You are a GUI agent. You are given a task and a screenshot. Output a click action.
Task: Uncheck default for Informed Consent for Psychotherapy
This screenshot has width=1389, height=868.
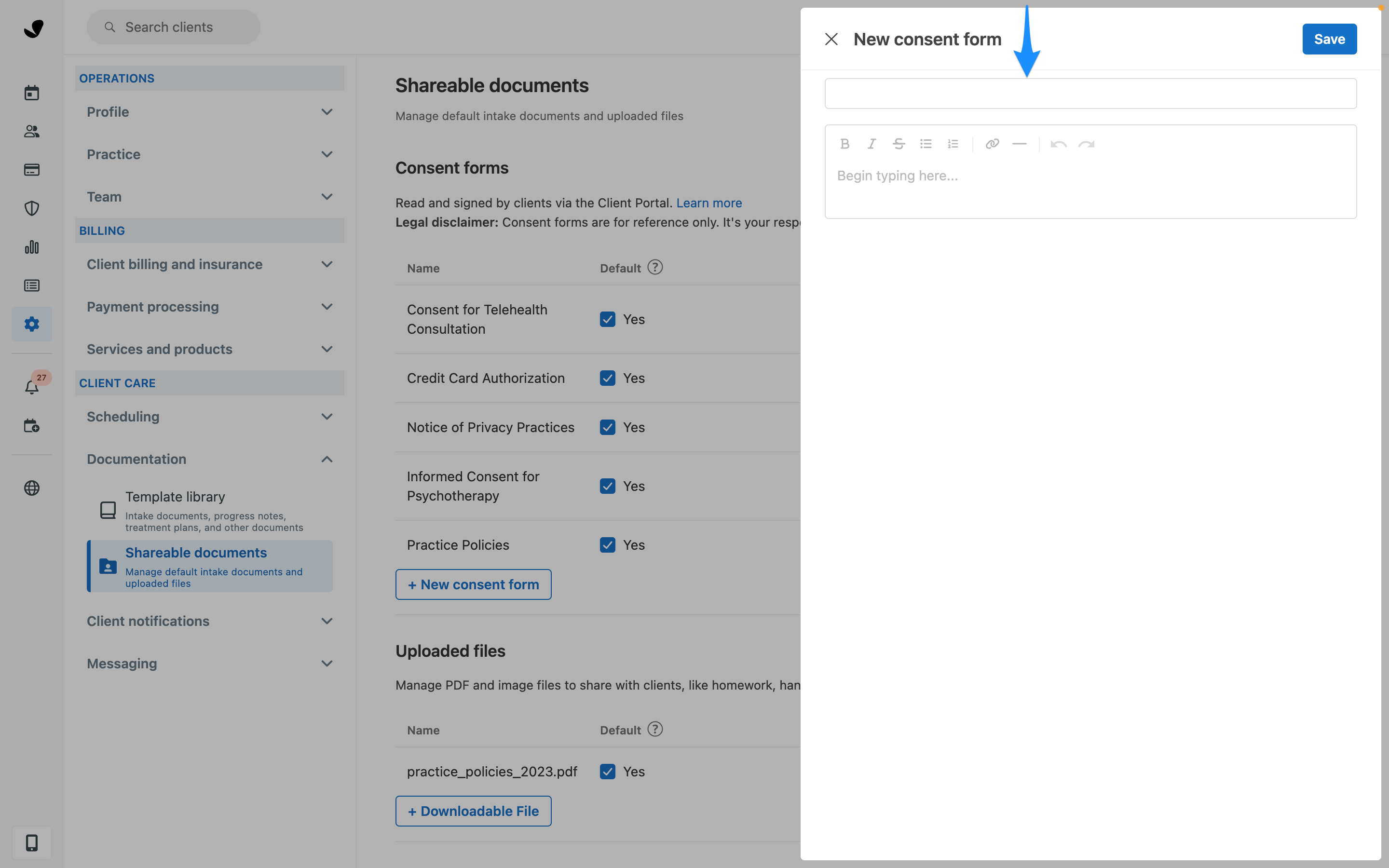point(607,486)
